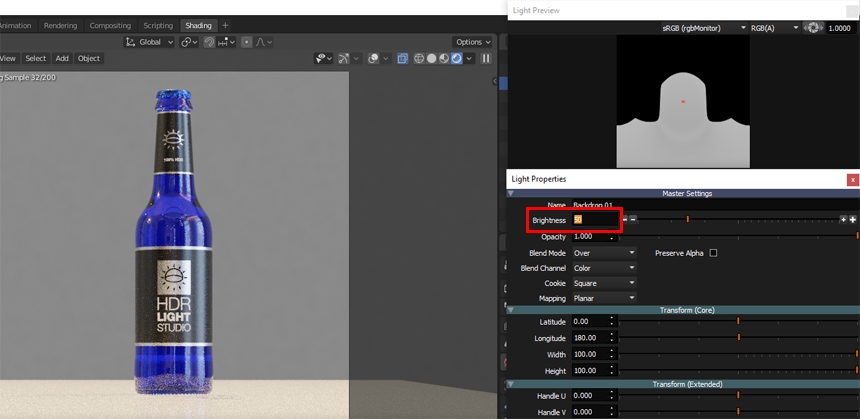This screenshot has height=419, width=860.
Task: Open the Blend Channel dropdown
Action: 604,268
